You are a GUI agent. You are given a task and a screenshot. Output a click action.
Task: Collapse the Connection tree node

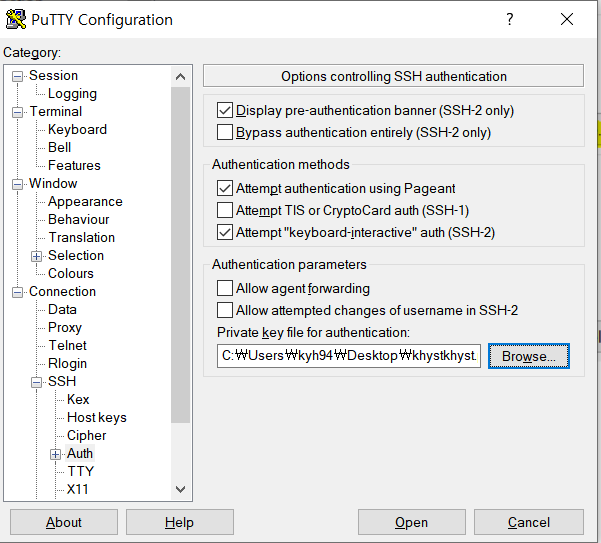(x=17, y=292)
